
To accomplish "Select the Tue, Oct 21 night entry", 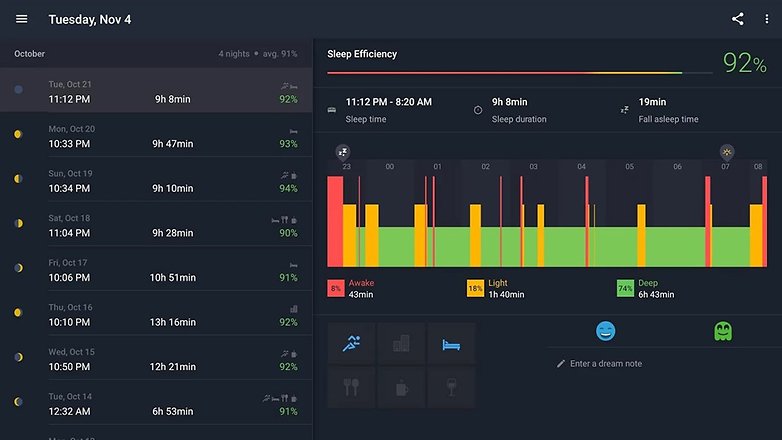I will pyautogui.click(x=156, y=90).
